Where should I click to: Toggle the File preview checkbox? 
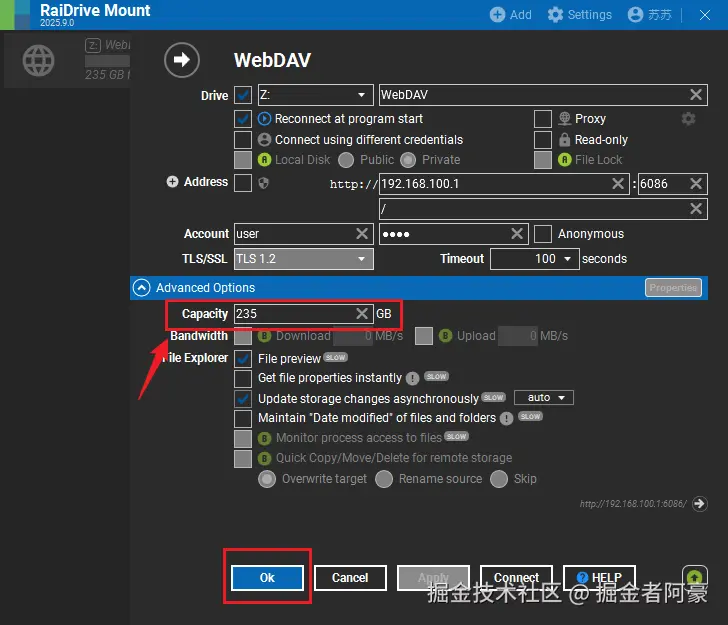(243, 358)
